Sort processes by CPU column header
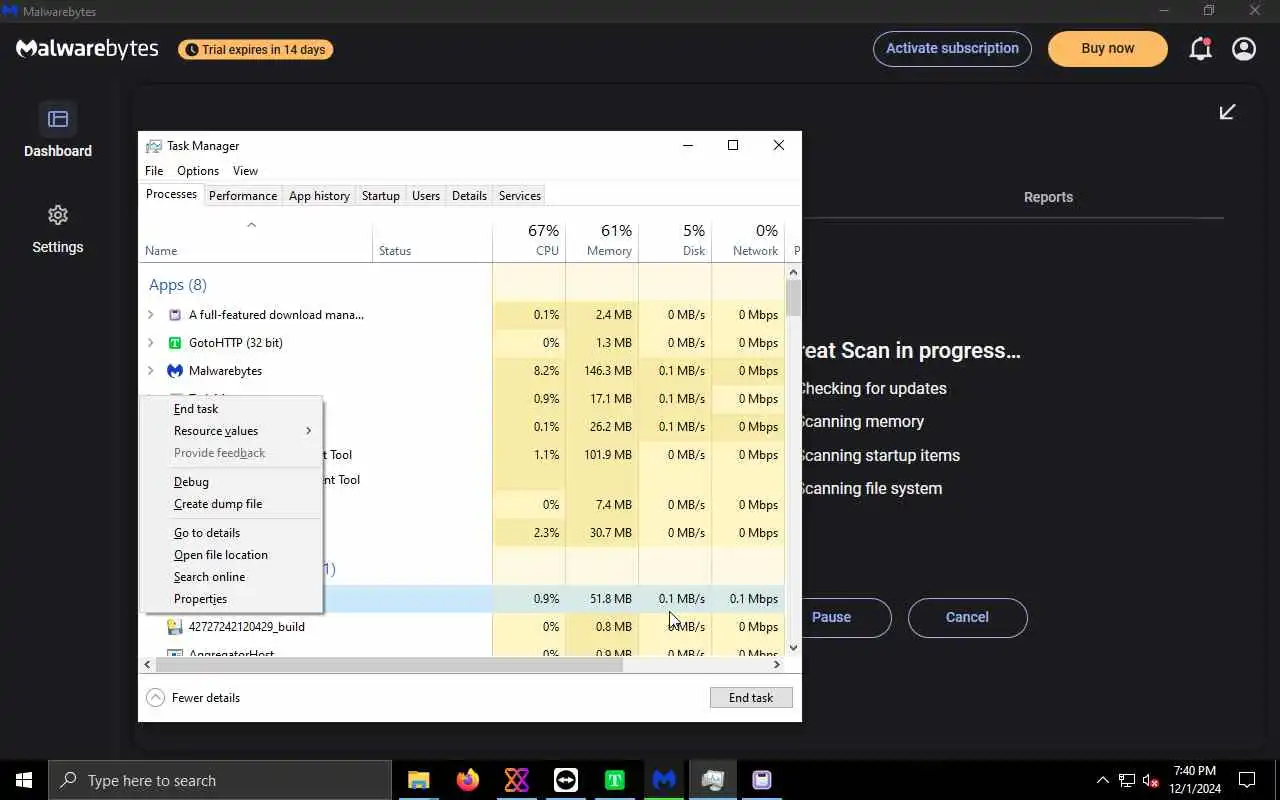 [529, 240]
